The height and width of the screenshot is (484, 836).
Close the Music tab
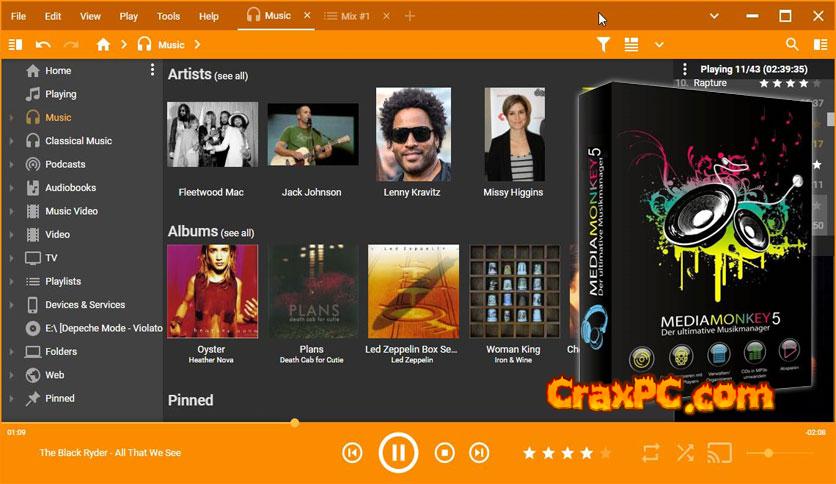coord(307,15)
